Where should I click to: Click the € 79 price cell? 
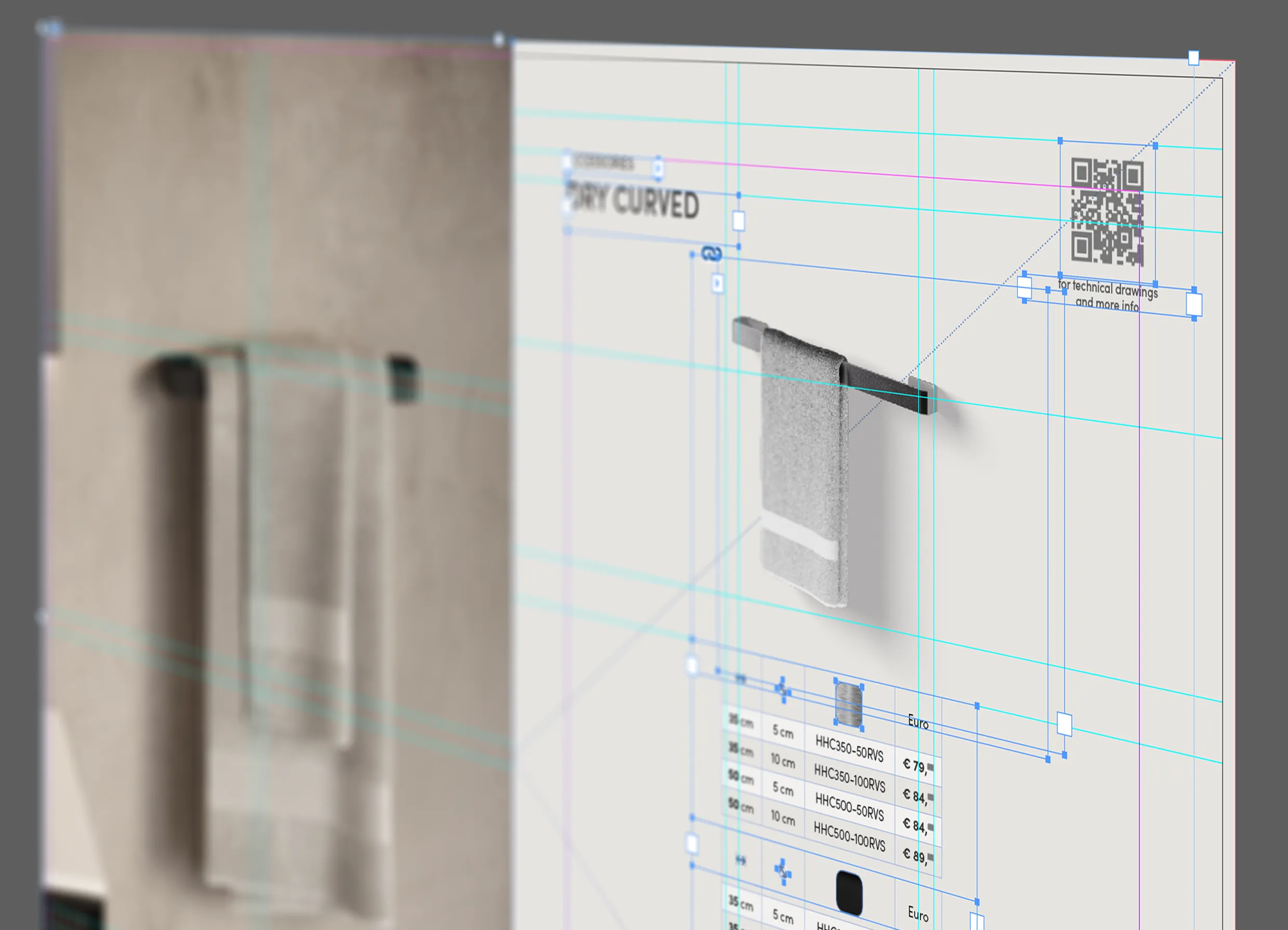(915, 765)
